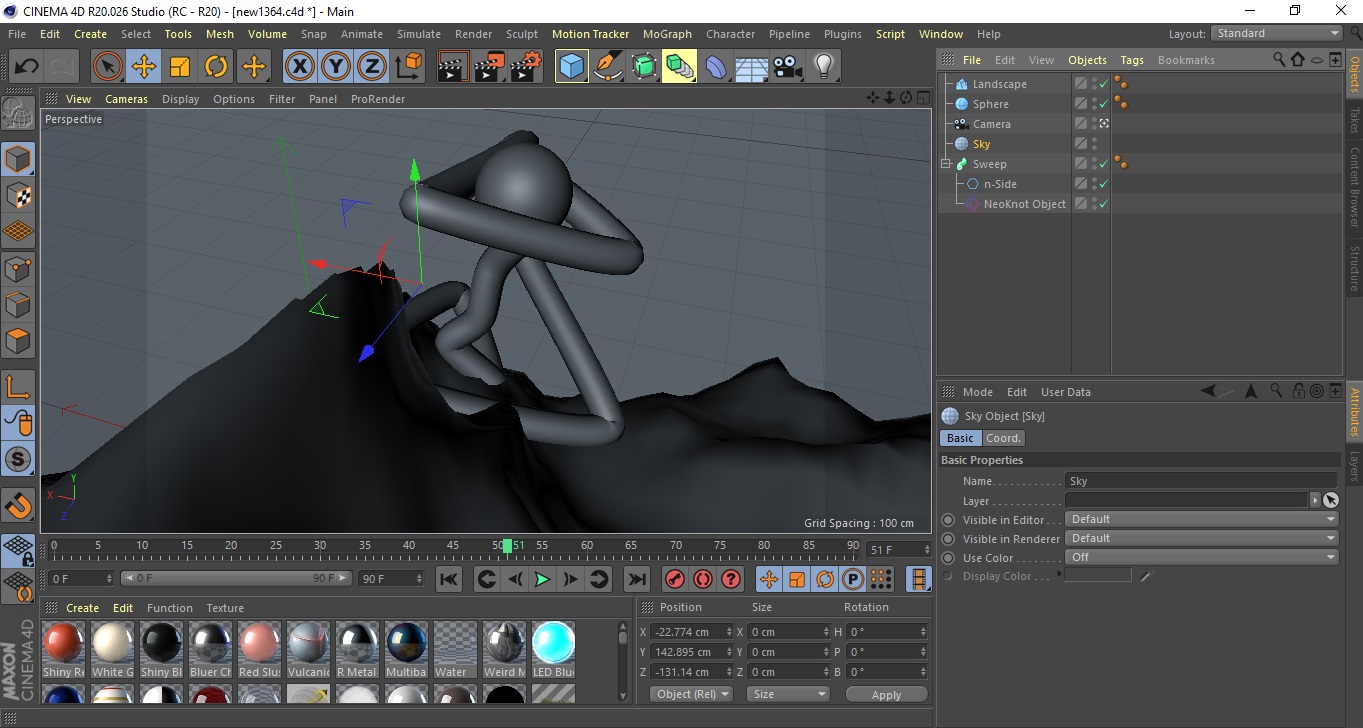
Task: Toggle Position keyframe recording
Action: pyautogui.click(x=769, y=579)
